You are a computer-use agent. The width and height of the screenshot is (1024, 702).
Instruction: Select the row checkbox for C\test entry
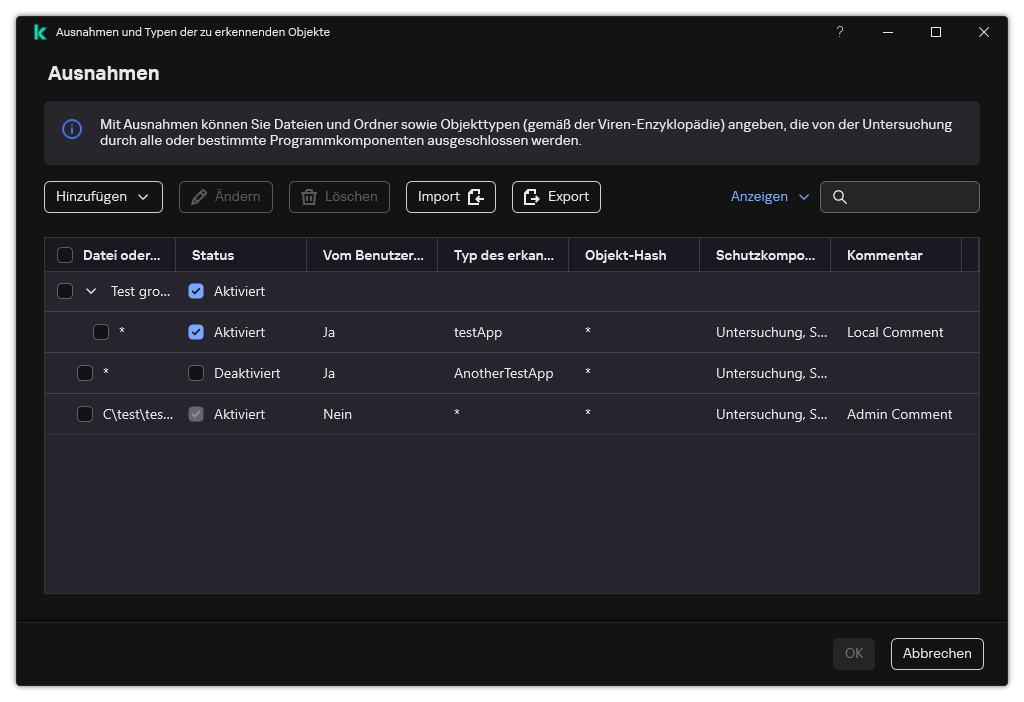(85, 414)
